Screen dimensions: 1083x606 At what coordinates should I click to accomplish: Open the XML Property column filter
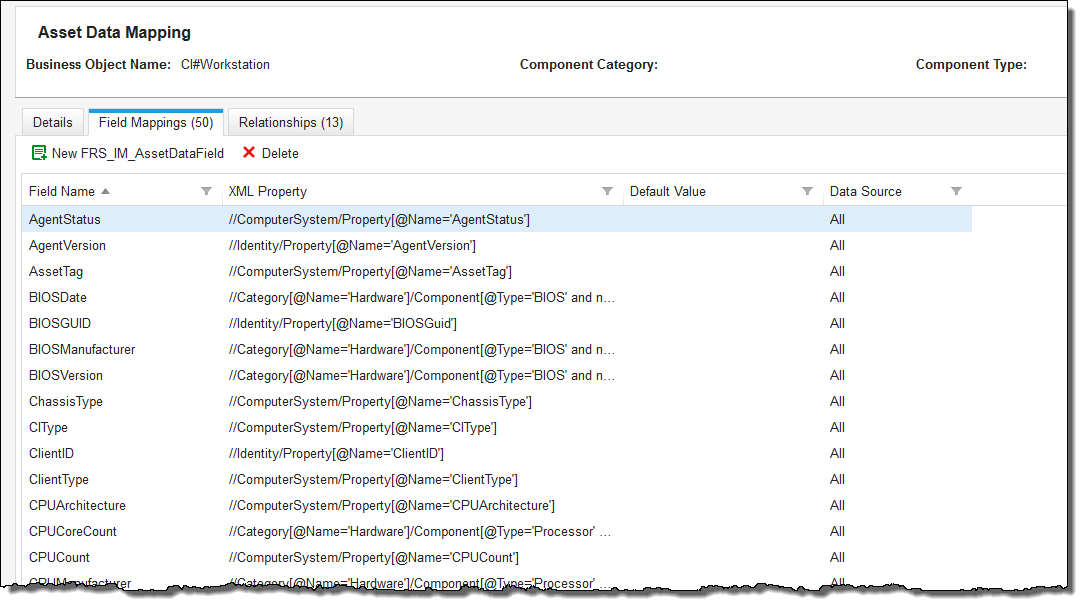pyautogui.click(x=607, y=191)
